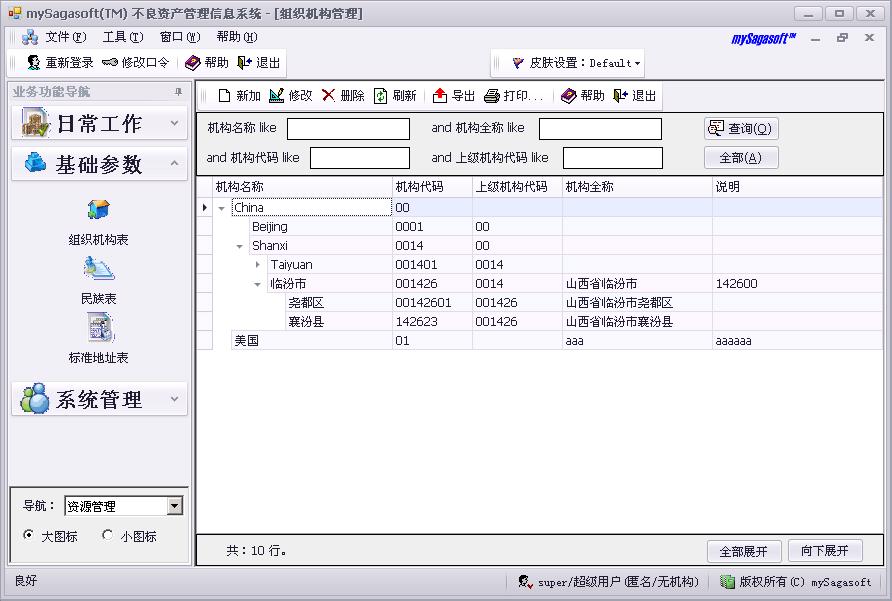This screenshot has width=892, height=601.
Task: Click the 机构代码 like input field
Action: click(360, 158)
